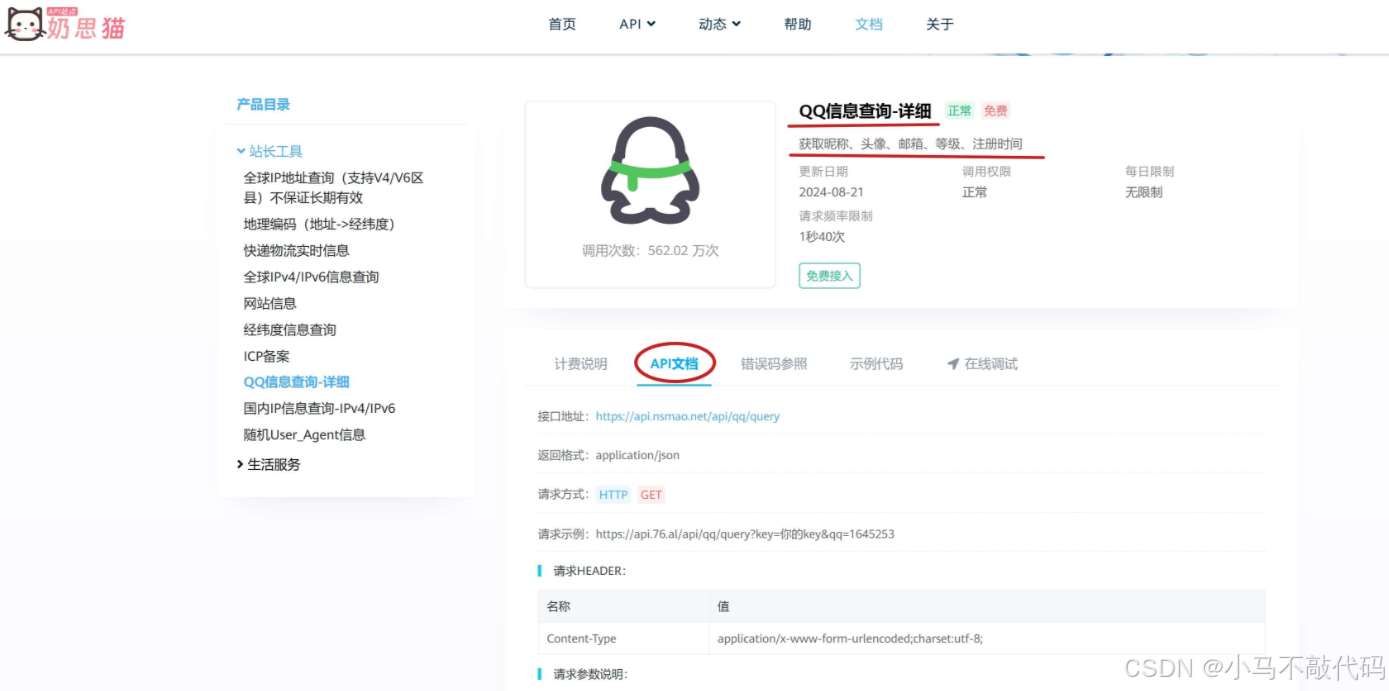1389x691 pixels.
Task: Click the application/json return format text
Action: 637,455
